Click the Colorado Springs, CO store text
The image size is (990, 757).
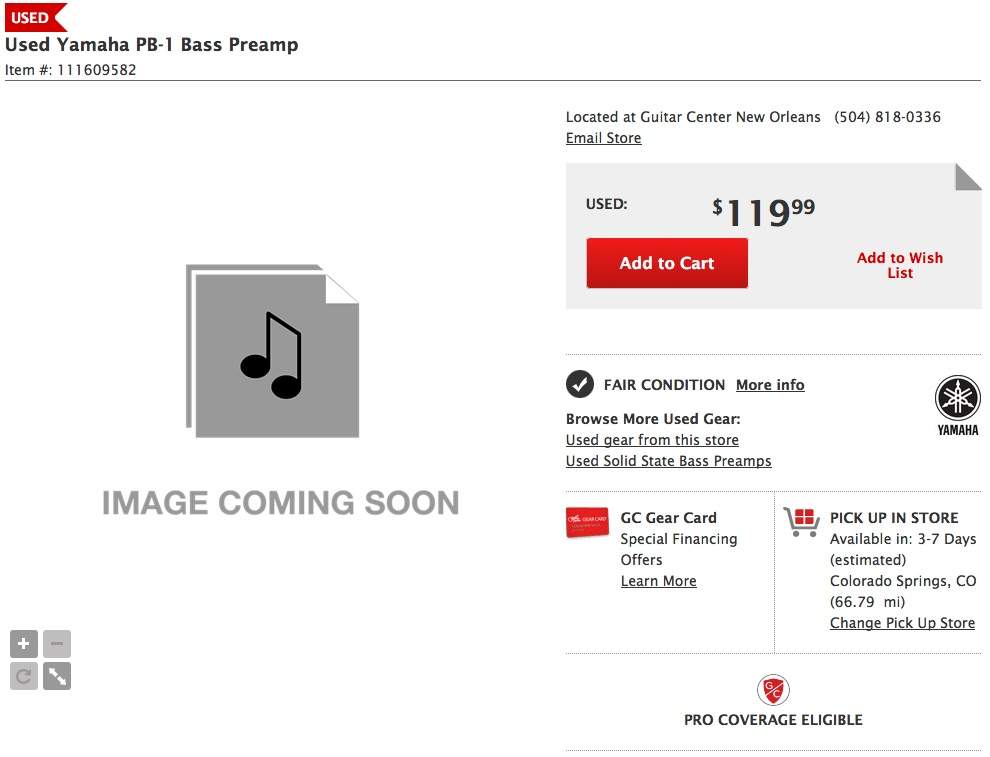(x=903, y=581)
